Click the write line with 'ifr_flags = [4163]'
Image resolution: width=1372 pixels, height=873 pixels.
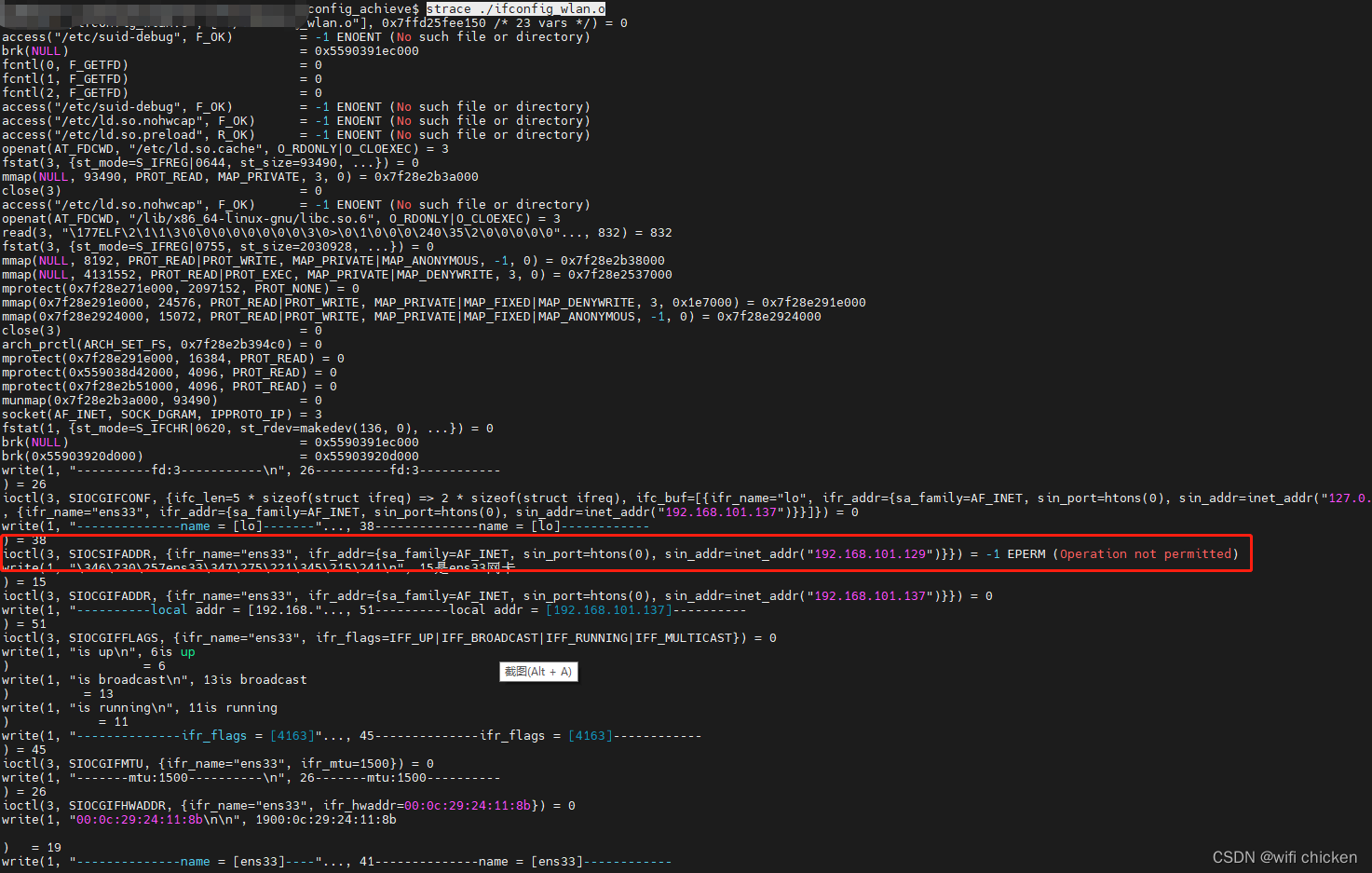coord(352,736)
